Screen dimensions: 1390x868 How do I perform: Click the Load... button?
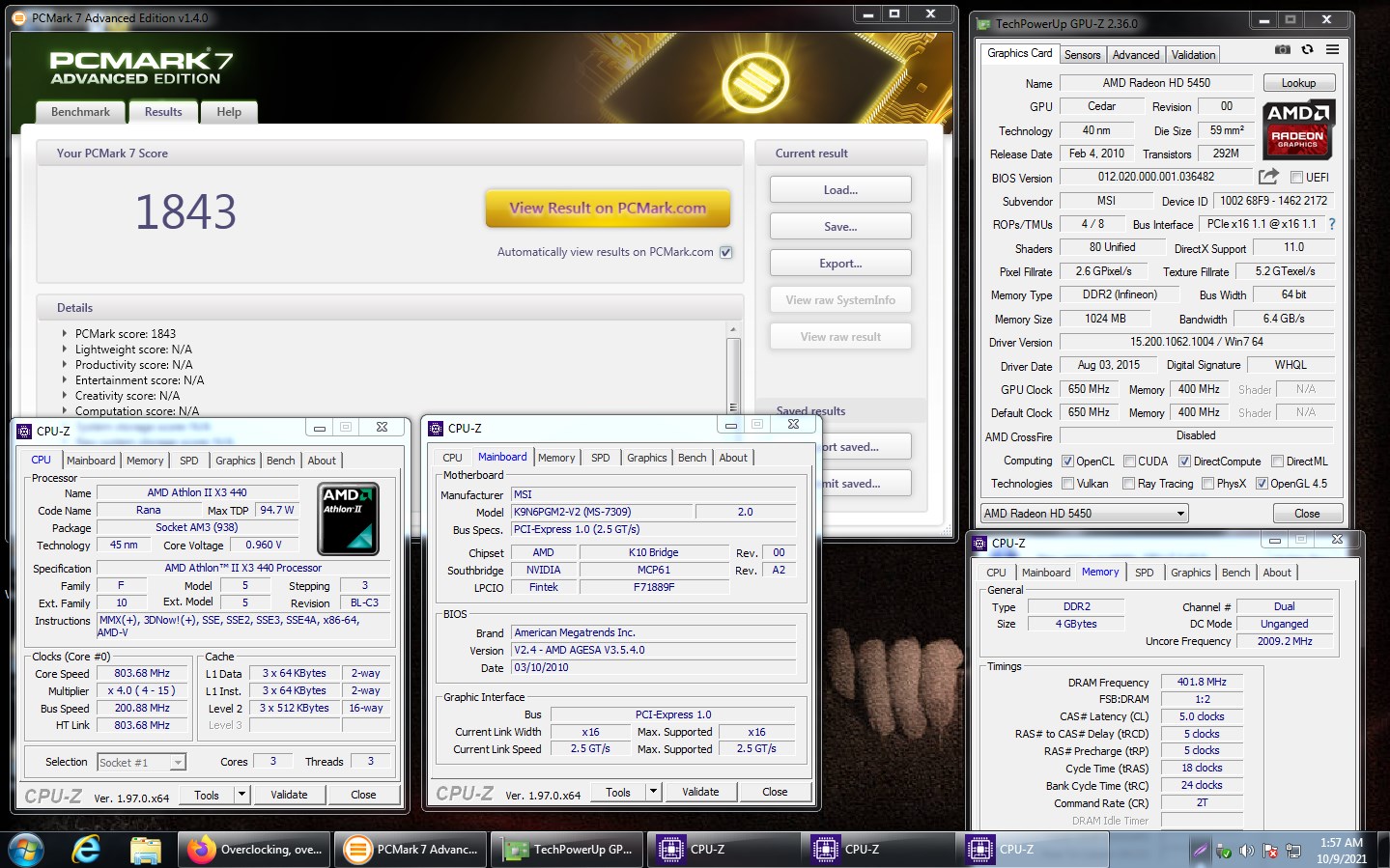point(840,190)
